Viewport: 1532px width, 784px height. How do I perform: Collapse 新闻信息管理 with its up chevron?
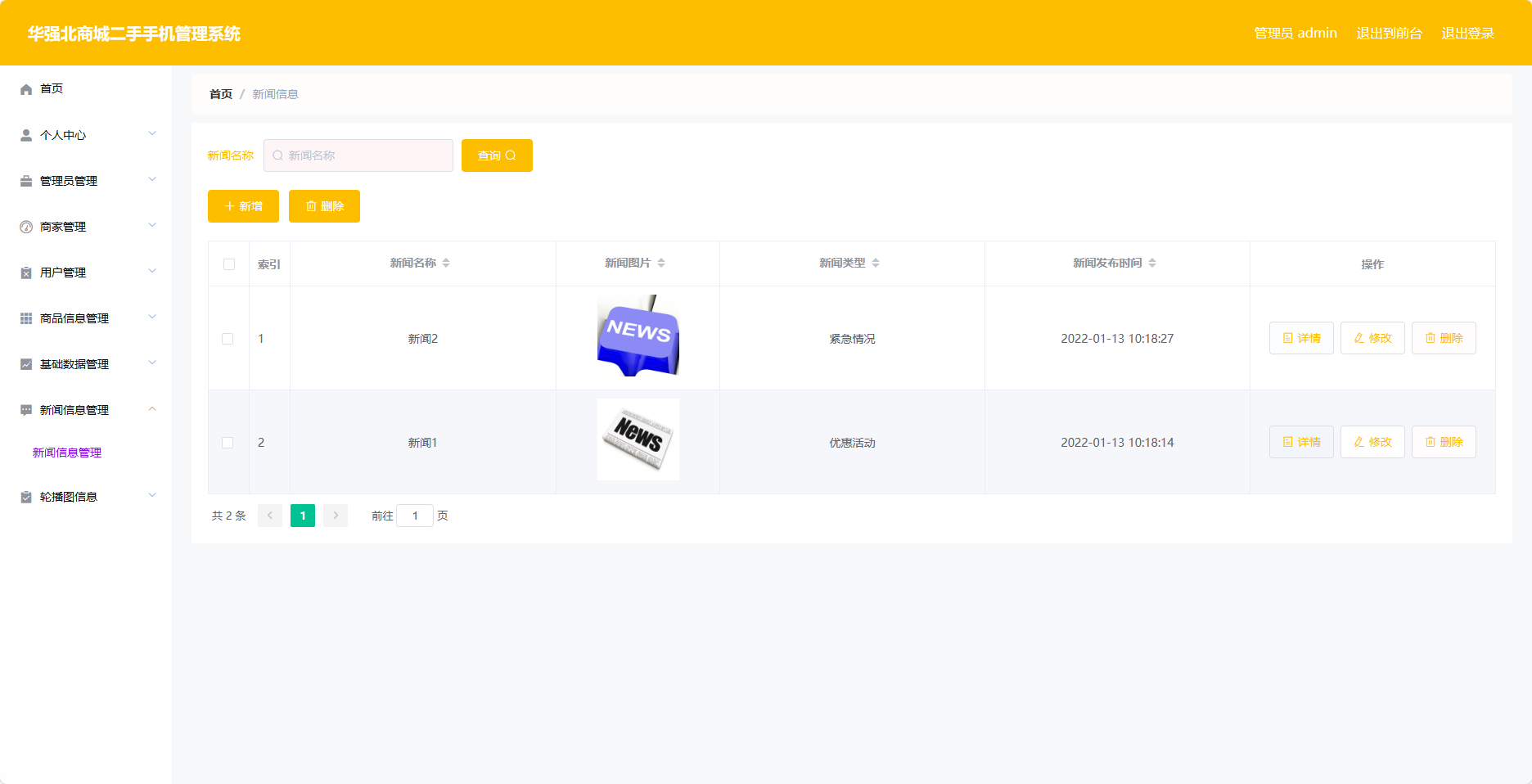click(152, 408)
